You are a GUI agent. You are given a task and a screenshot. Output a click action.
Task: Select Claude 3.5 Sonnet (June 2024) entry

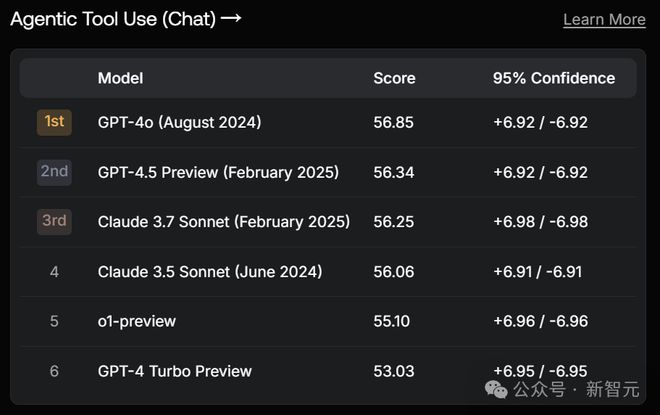[x=210, y=272]
